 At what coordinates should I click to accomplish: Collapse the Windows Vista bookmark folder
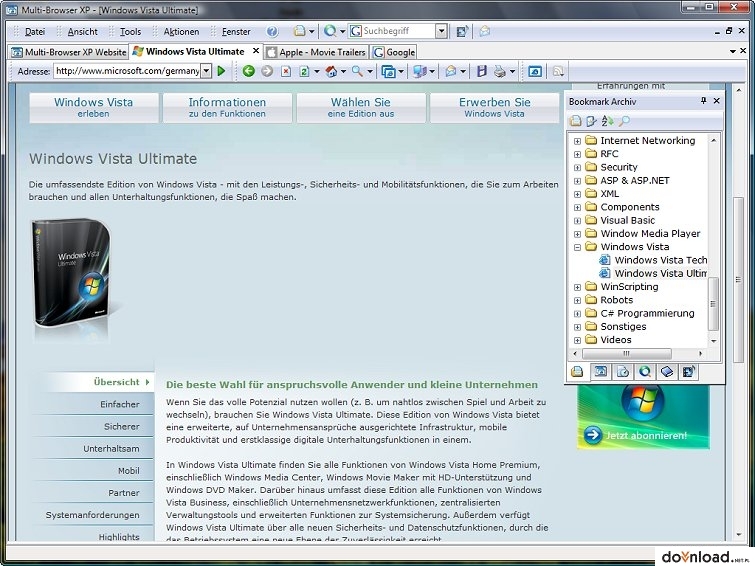coord(577,247)
